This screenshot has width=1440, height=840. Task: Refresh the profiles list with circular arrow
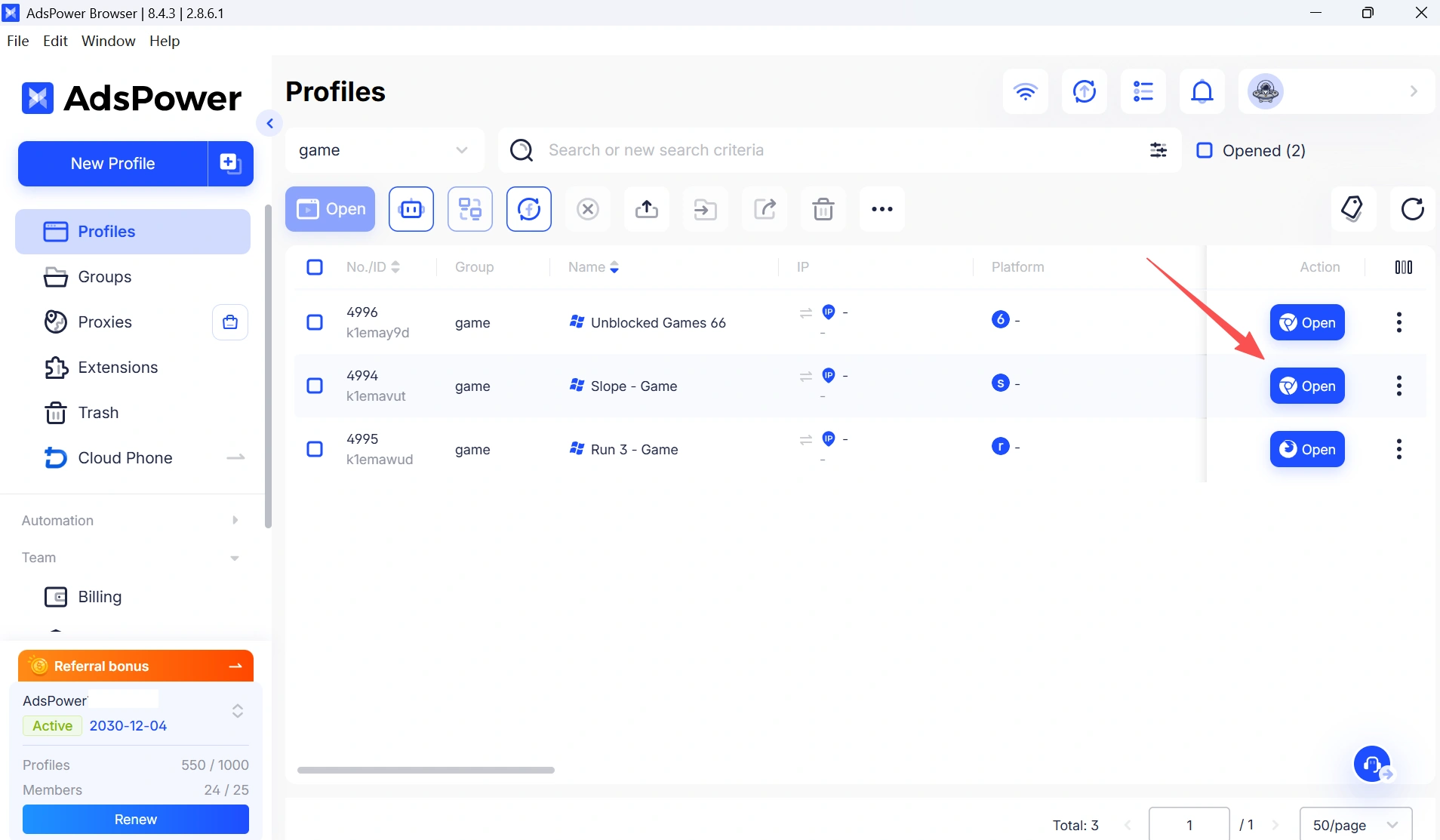[x=1412, y=209]
